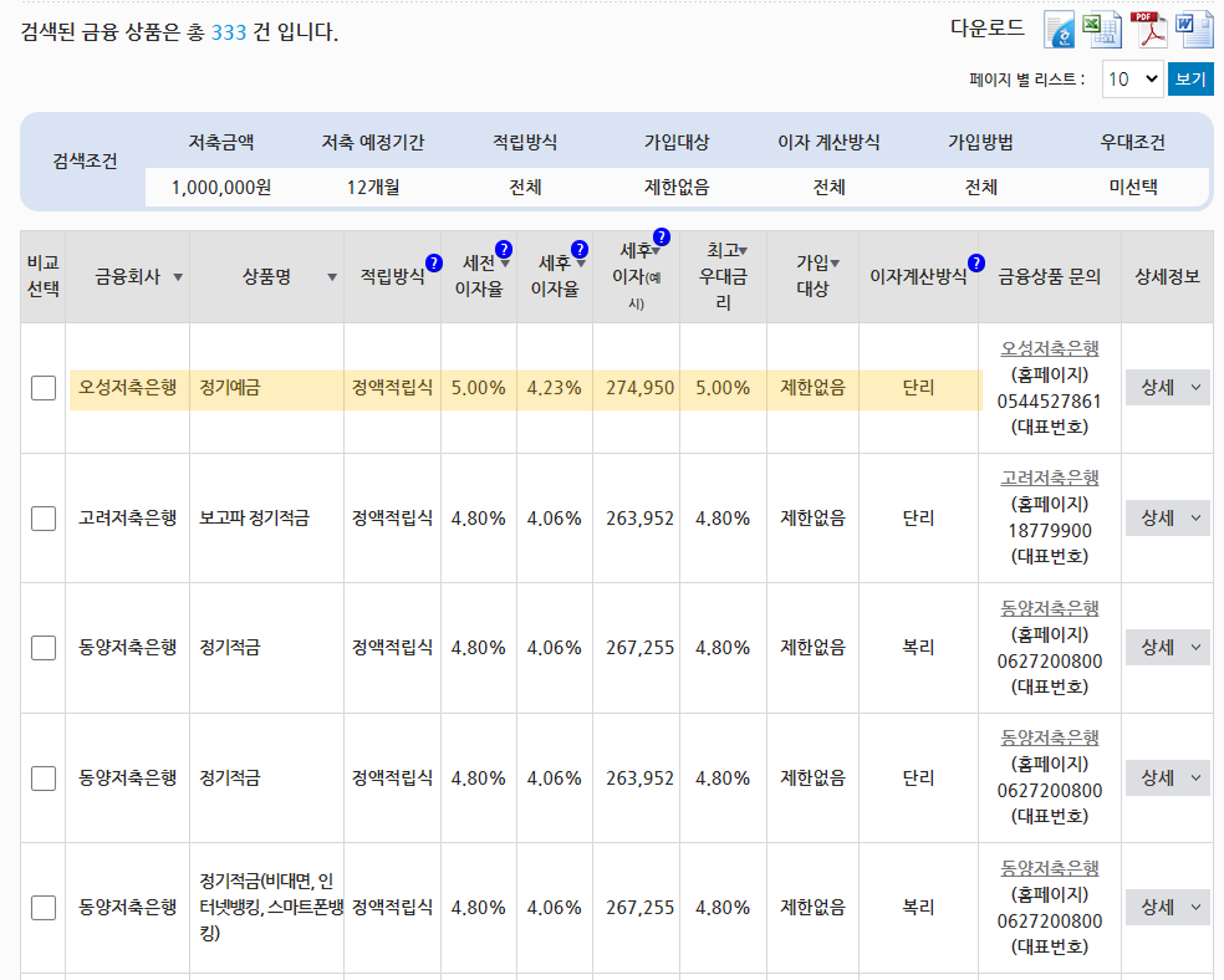Sort table by 금융회사 column
The image size is (1224, 980).
pos(178,277)
